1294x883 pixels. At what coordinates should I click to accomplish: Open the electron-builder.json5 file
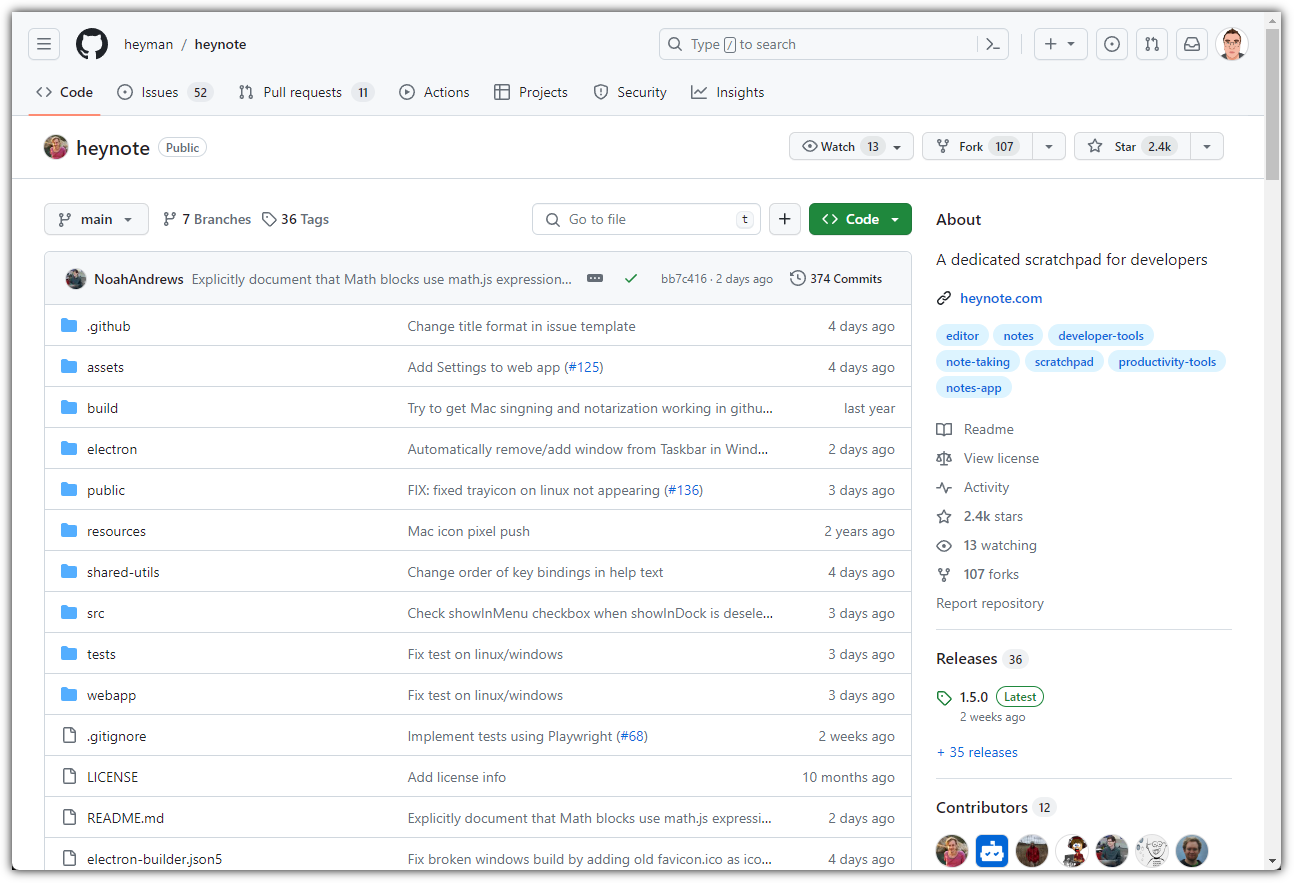[155, 859]
